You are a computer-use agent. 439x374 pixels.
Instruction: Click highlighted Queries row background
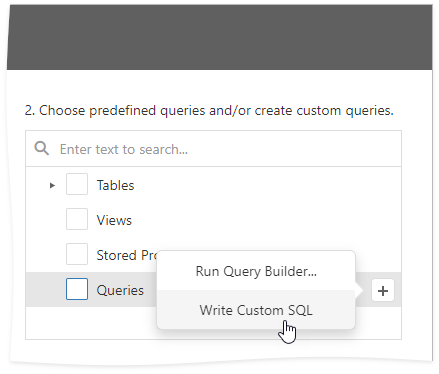coord(213,289)
